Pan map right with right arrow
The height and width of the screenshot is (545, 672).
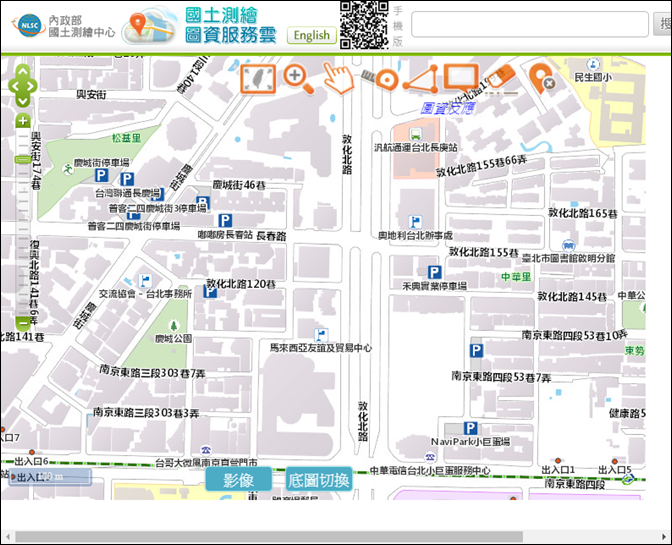31,86
